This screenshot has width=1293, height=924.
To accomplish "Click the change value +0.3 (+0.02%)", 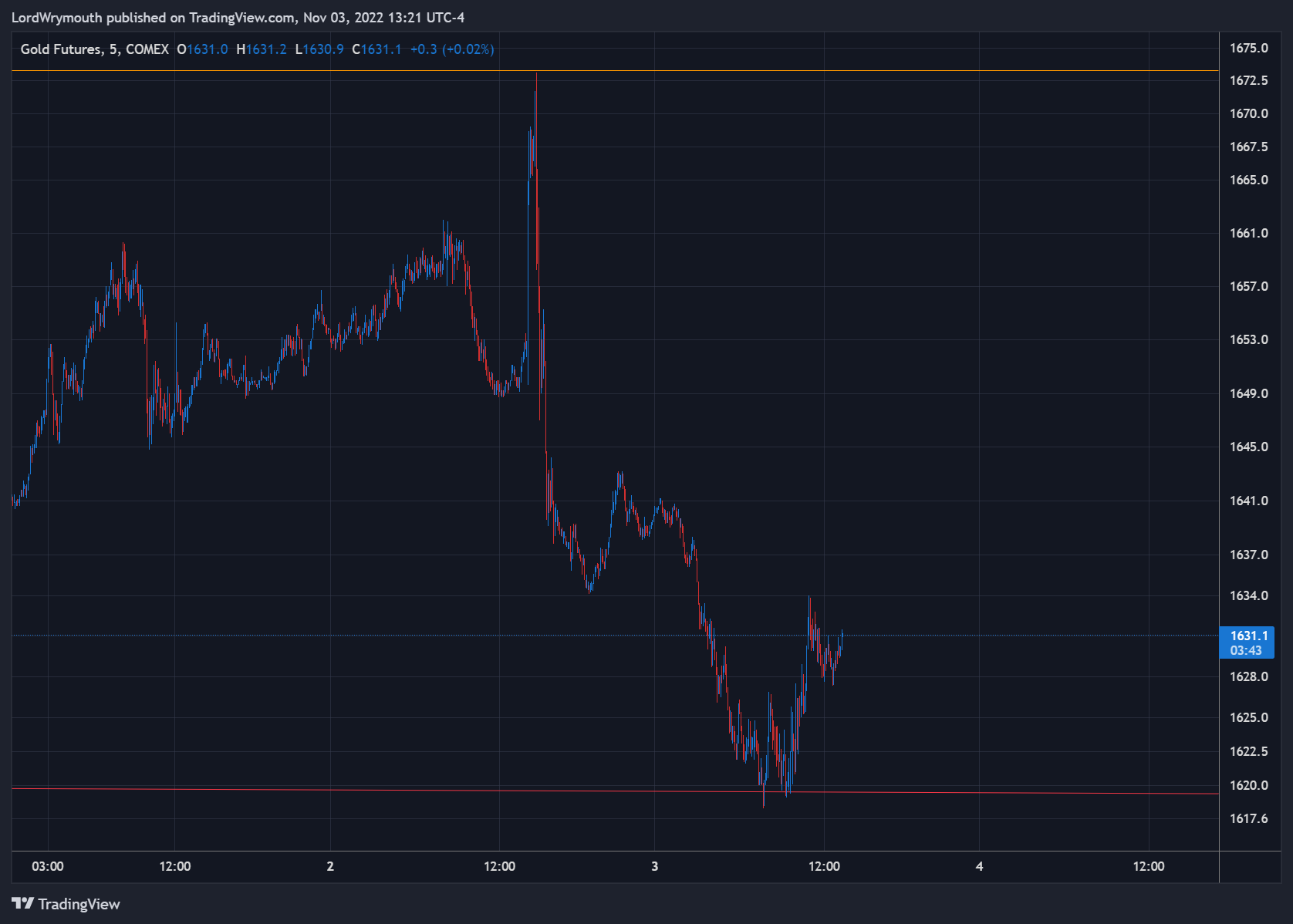I will (x=452, y=49).
